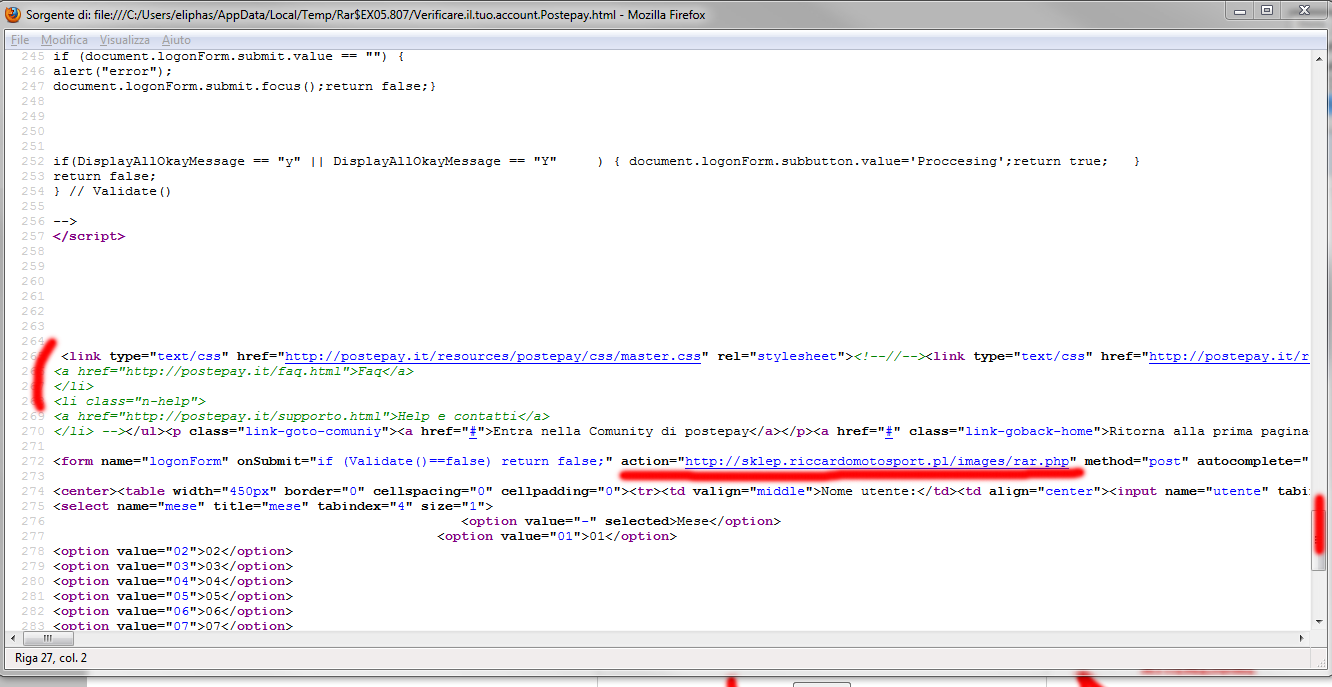Click the 'Faq' anchor text
This screenshot has width=1332, height=687.
click(369, 371)
